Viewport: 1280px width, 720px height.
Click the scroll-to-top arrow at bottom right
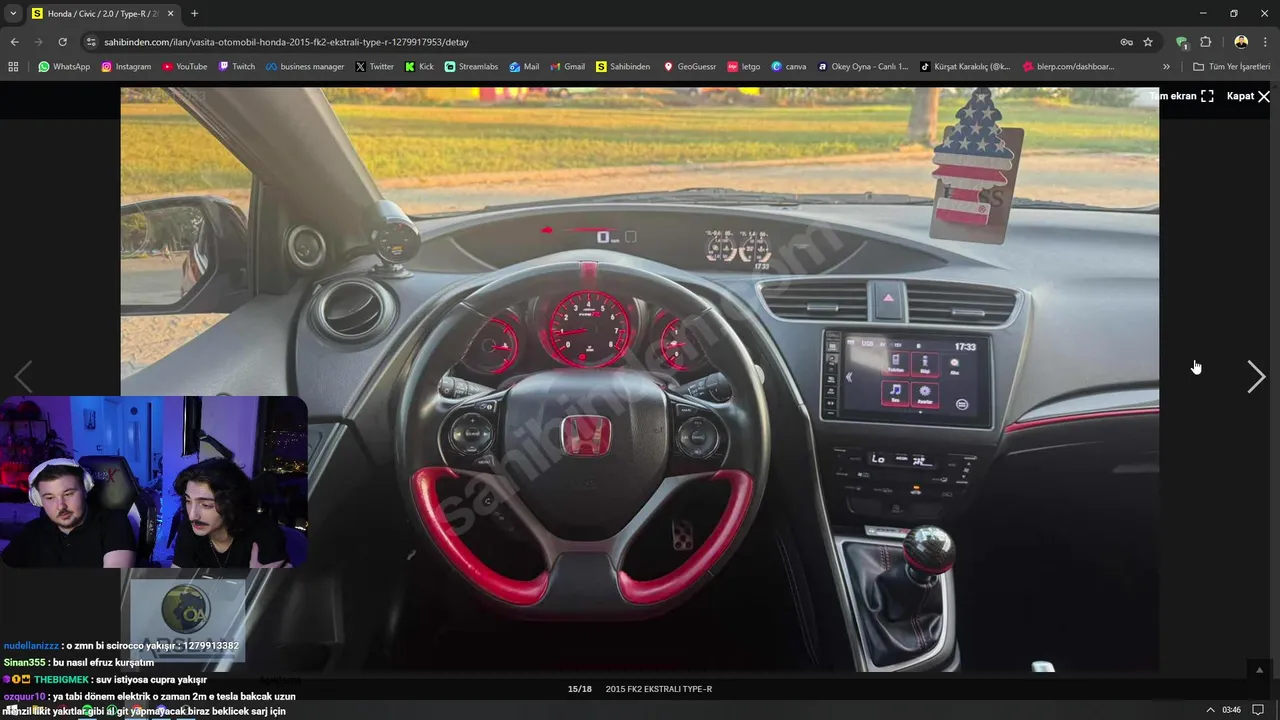click(x=1259, y=670)
